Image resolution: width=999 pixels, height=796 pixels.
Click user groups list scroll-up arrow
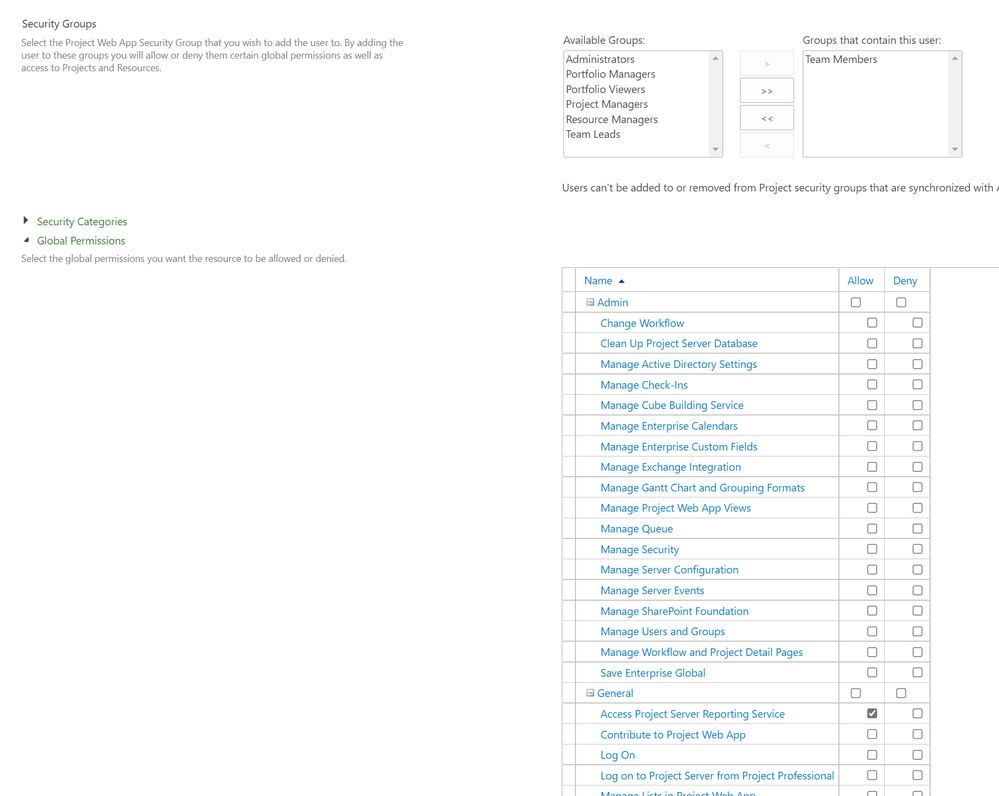[954, 58]
